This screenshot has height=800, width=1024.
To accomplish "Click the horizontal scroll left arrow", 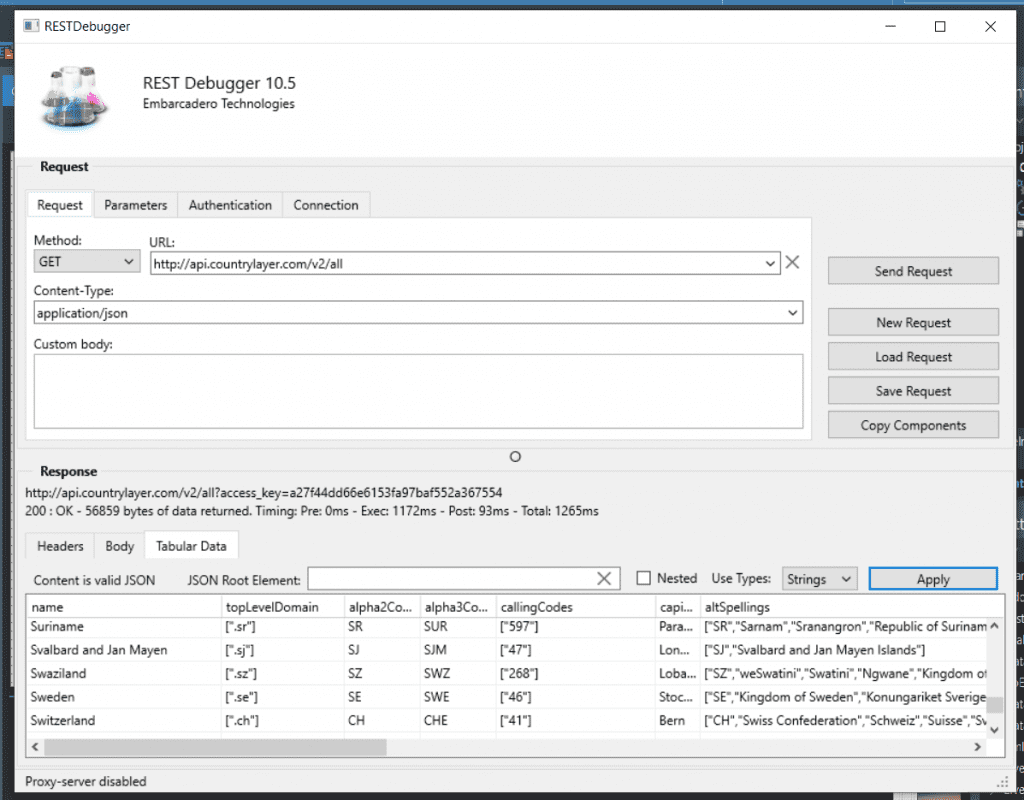I will coord(35,746).
